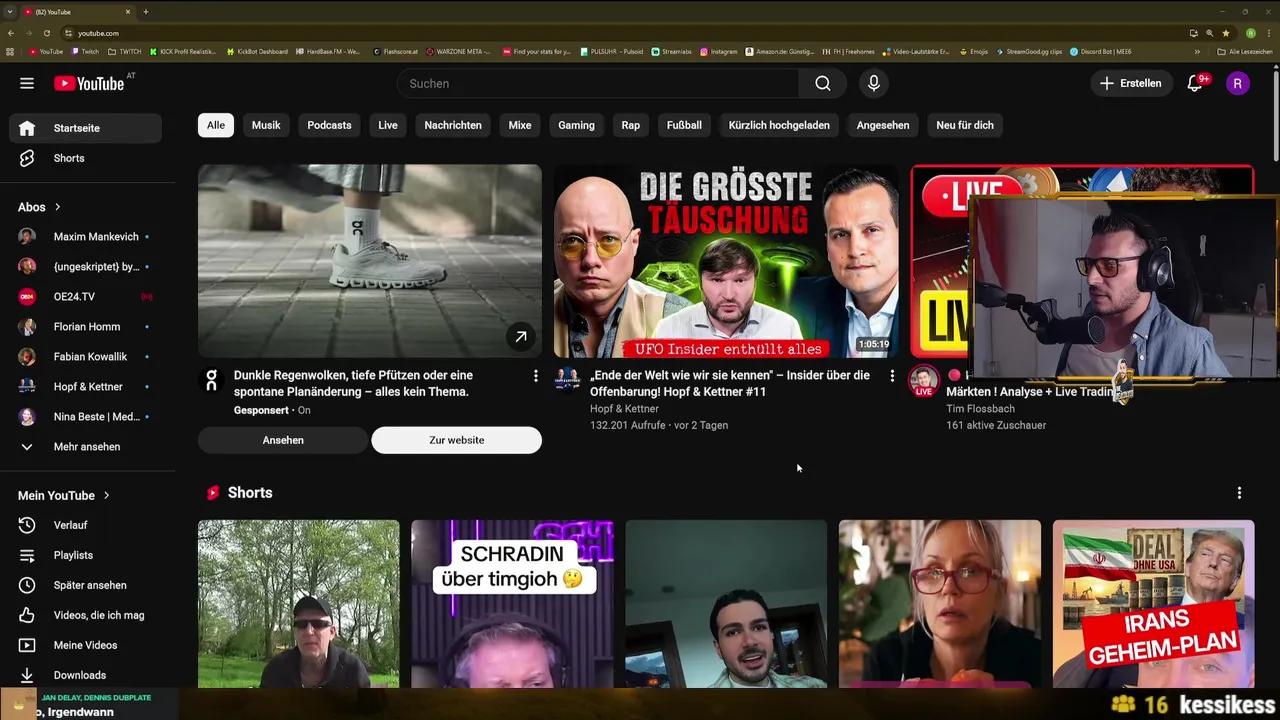Viewport: 1280px width, 720px height.
Task: Select the Musik filter chip
Action: pos(266,125)
